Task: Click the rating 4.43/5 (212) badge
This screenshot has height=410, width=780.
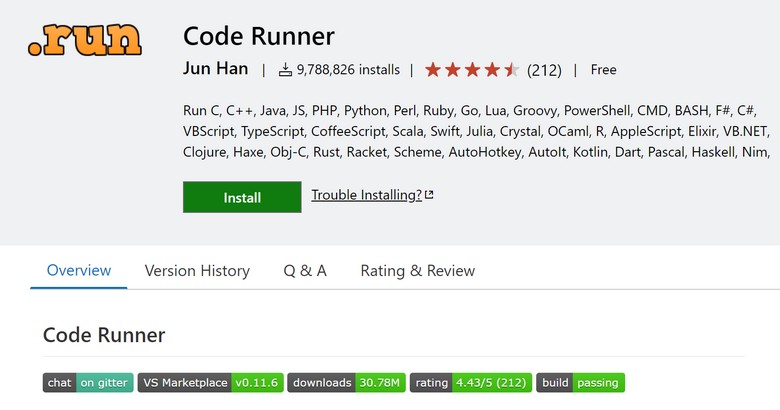Action: click(x=471, y=383)
